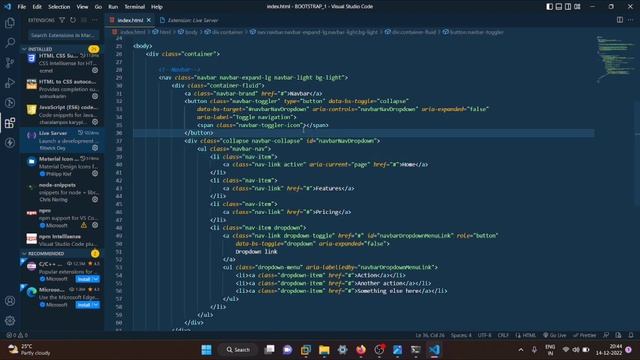
Task: Open the Search view in activity bar
Action: tap(10, 42)
